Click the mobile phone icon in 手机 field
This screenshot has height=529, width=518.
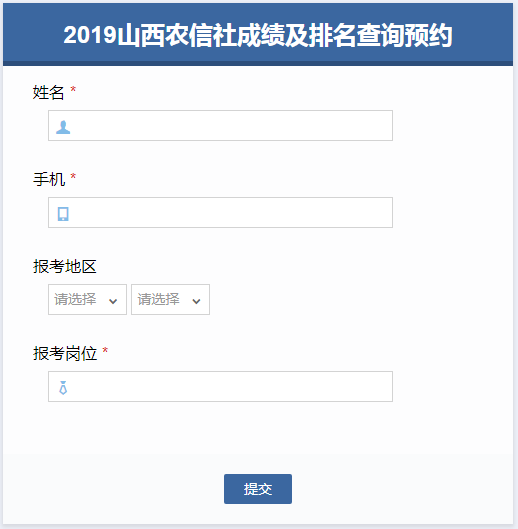(63, 214)
